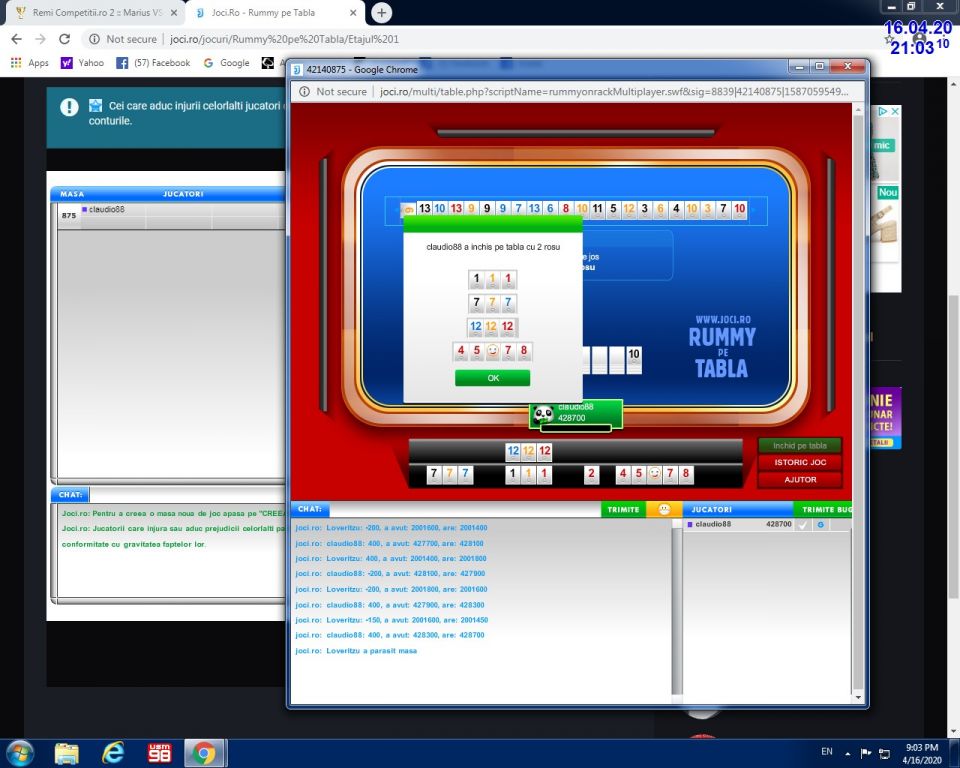This screenshot has height=768, width=960.
Task: Pick the black 7 tile on bottom rack
Action: click(x=433, y=474)
